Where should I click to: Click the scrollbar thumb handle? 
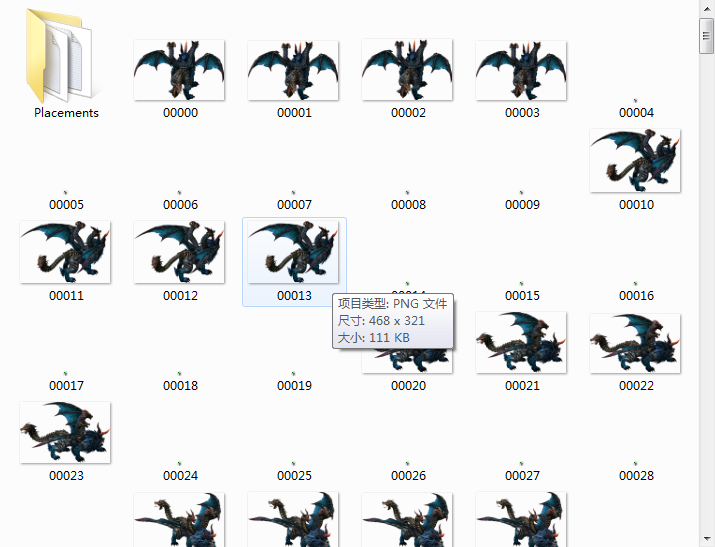[x=707, y=36]
